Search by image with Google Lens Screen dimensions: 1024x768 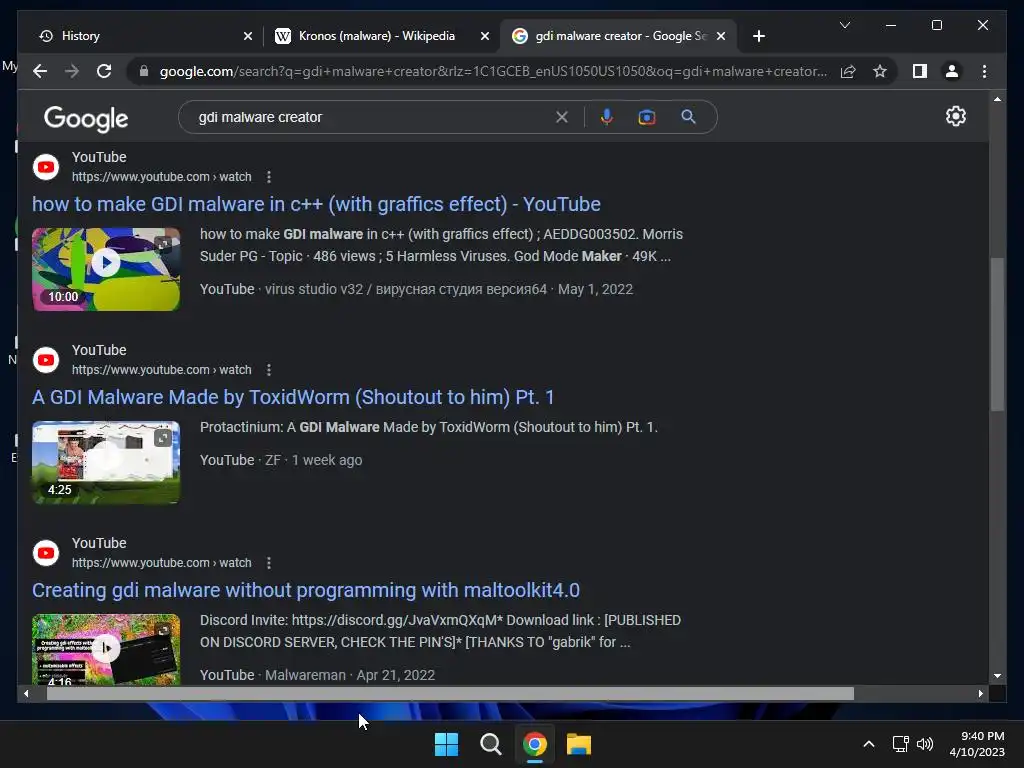click(647, 117)
